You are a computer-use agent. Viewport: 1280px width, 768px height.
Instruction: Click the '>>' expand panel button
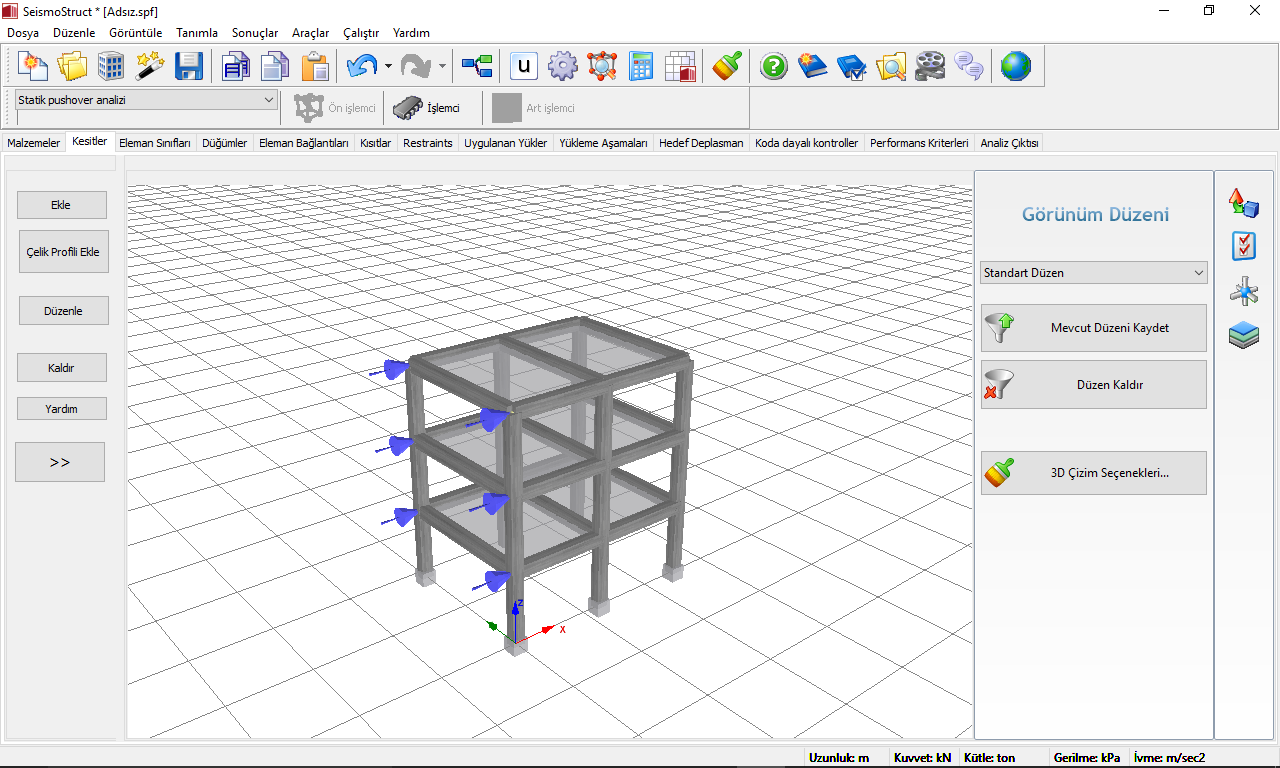coord(60,462)
